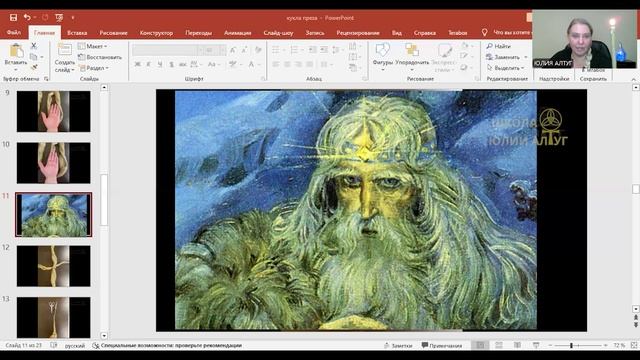Align text left in paragraph group
This screenshot has height=360, width=640.
pos(276,64)
